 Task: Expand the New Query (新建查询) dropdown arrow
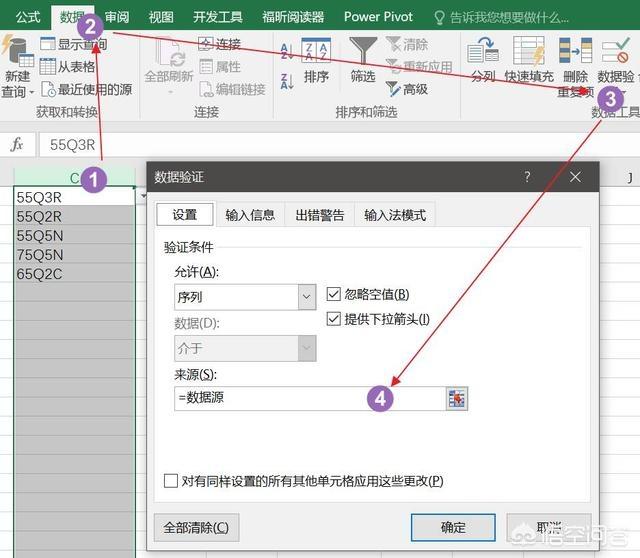pos(31,92)
